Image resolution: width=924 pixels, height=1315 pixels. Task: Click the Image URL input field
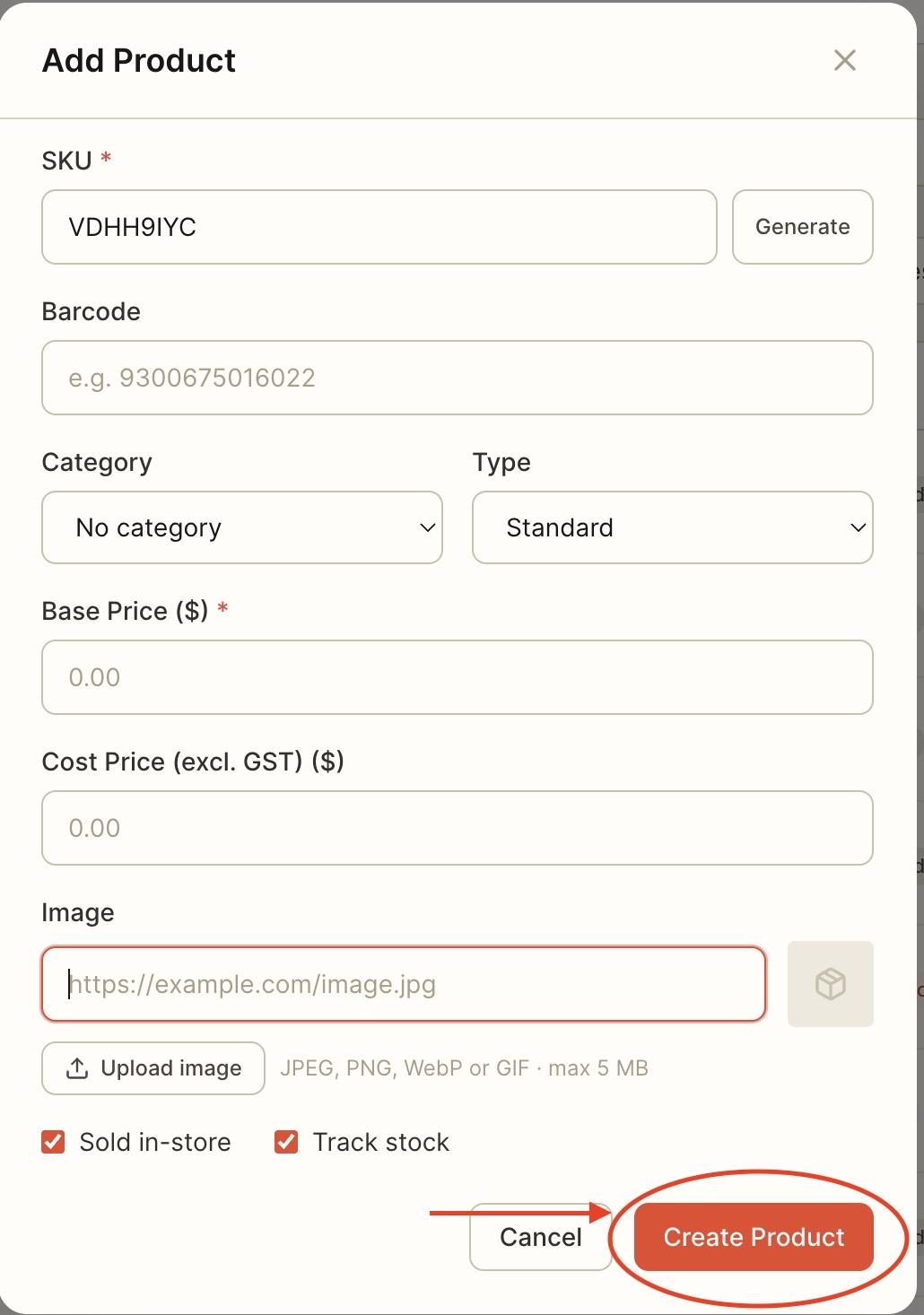(404, 984)
